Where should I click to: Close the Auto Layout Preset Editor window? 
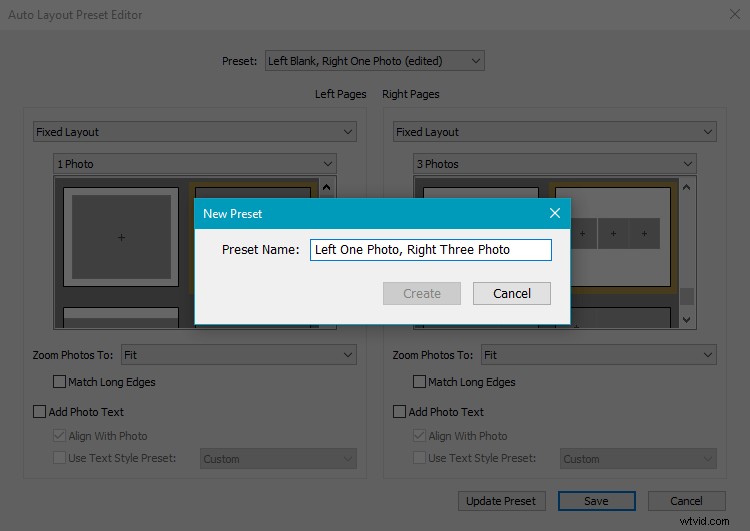[x=735, y=14]
